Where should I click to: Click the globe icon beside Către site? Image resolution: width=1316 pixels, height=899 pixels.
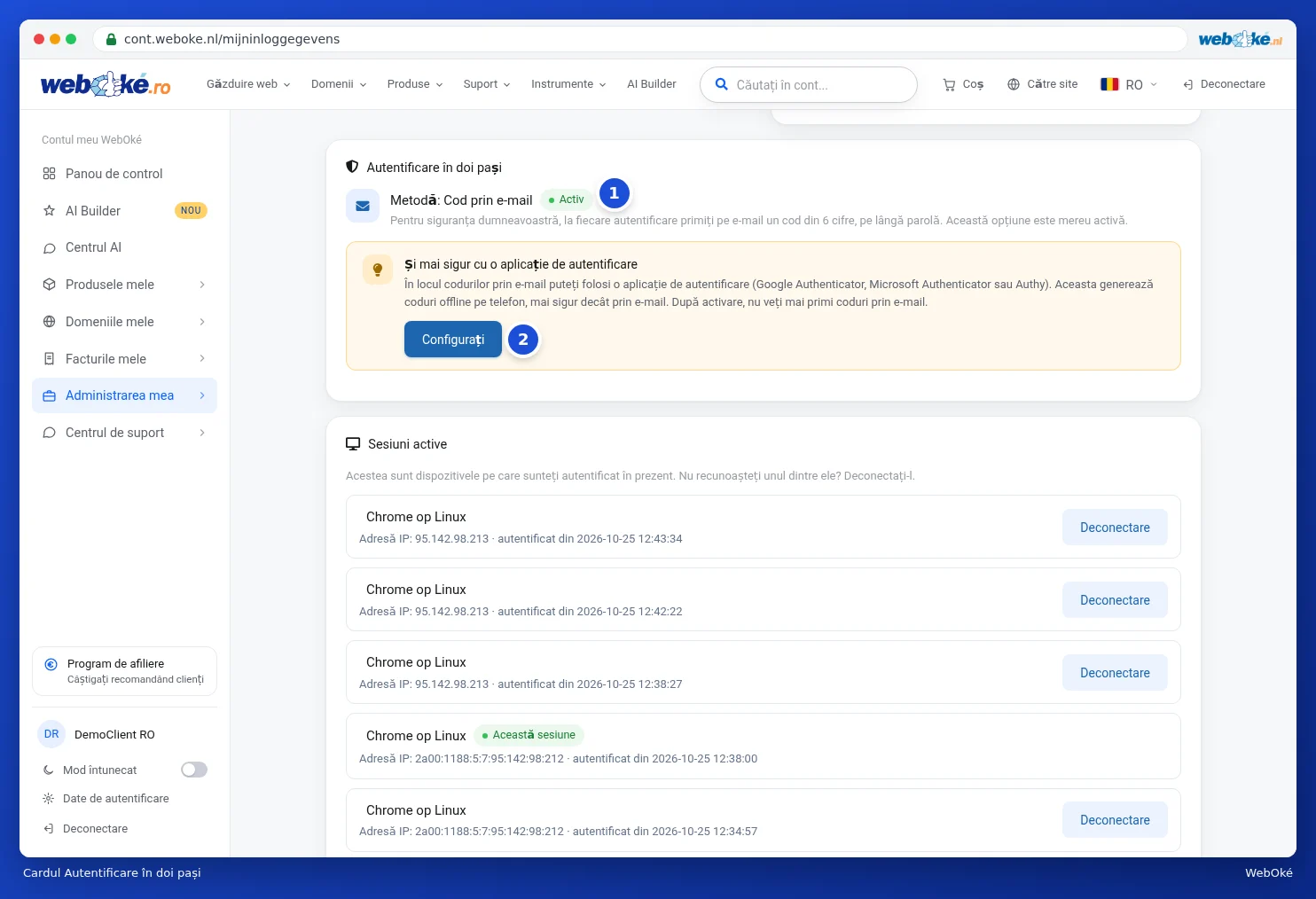coord(1014,84)
